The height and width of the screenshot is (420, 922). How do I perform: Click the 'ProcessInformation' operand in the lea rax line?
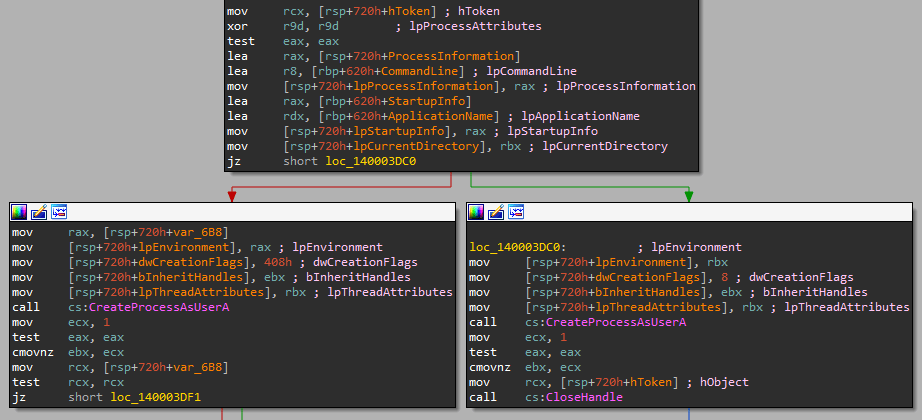pyautogui.click(x=452, y=56)
